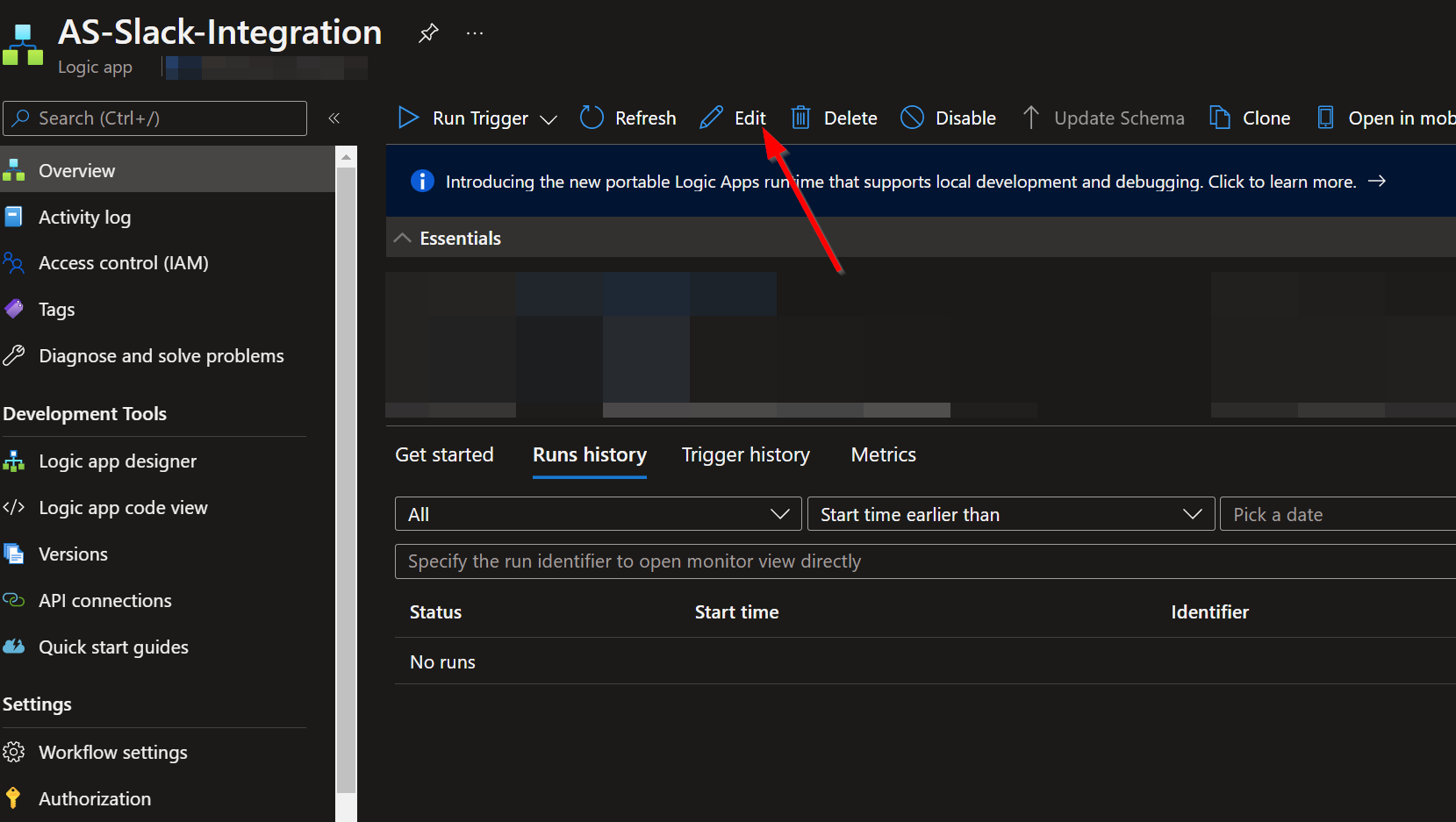
Task: Click the info icon in banner
Action: click(x=422, y=181)
